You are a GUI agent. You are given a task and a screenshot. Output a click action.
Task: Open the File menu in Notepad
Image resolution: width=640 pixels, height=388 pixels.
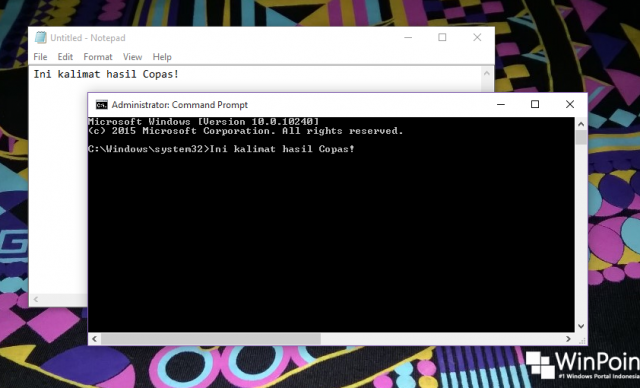[x=40, y=57]
